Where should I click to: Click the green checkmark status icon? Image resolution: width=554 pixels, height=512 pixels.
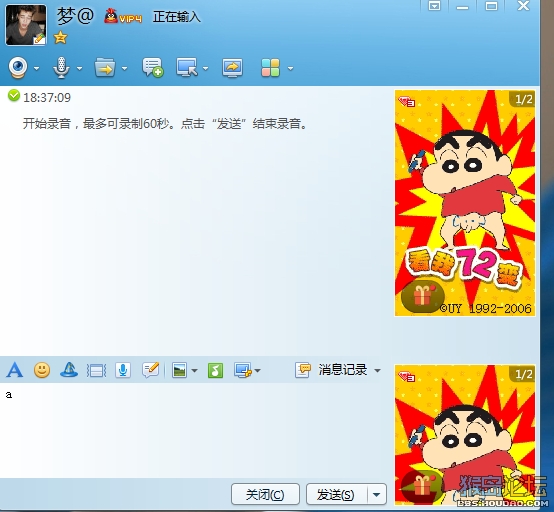[14, 95]
